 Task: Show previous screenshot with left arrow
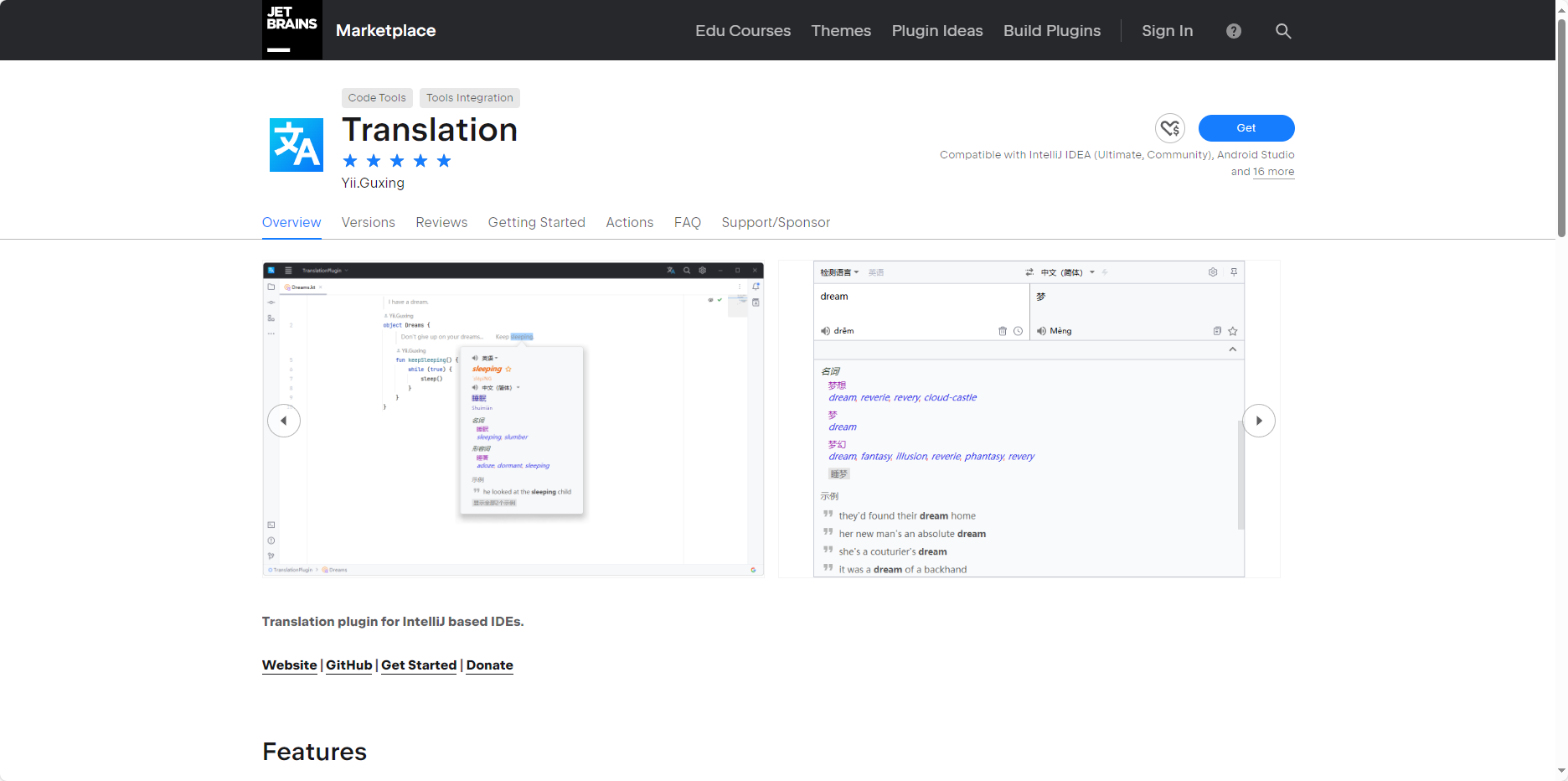284,421
